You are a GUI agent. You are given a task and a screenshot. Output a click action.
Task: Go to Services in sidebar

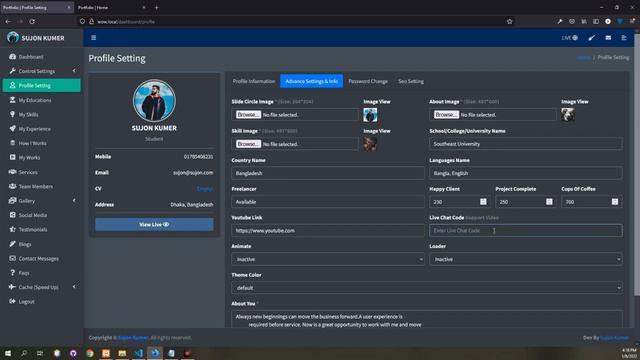pyautogui.click(x=41, y=172)
